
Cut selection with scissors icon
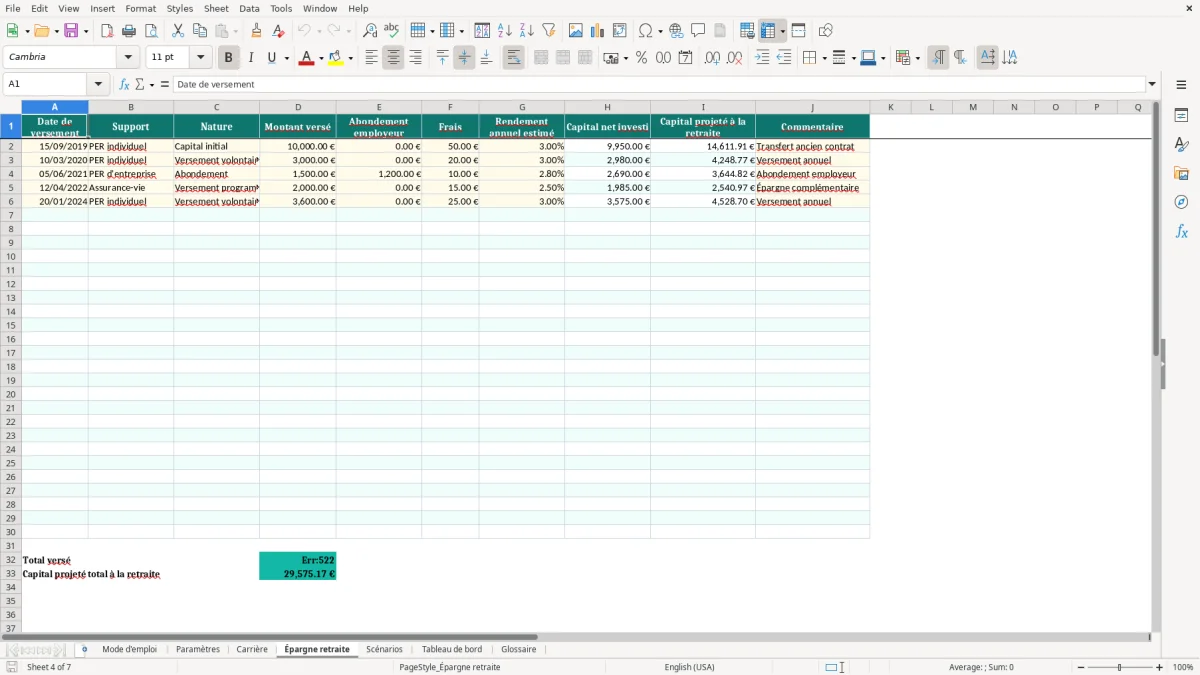tap(178, 31)
